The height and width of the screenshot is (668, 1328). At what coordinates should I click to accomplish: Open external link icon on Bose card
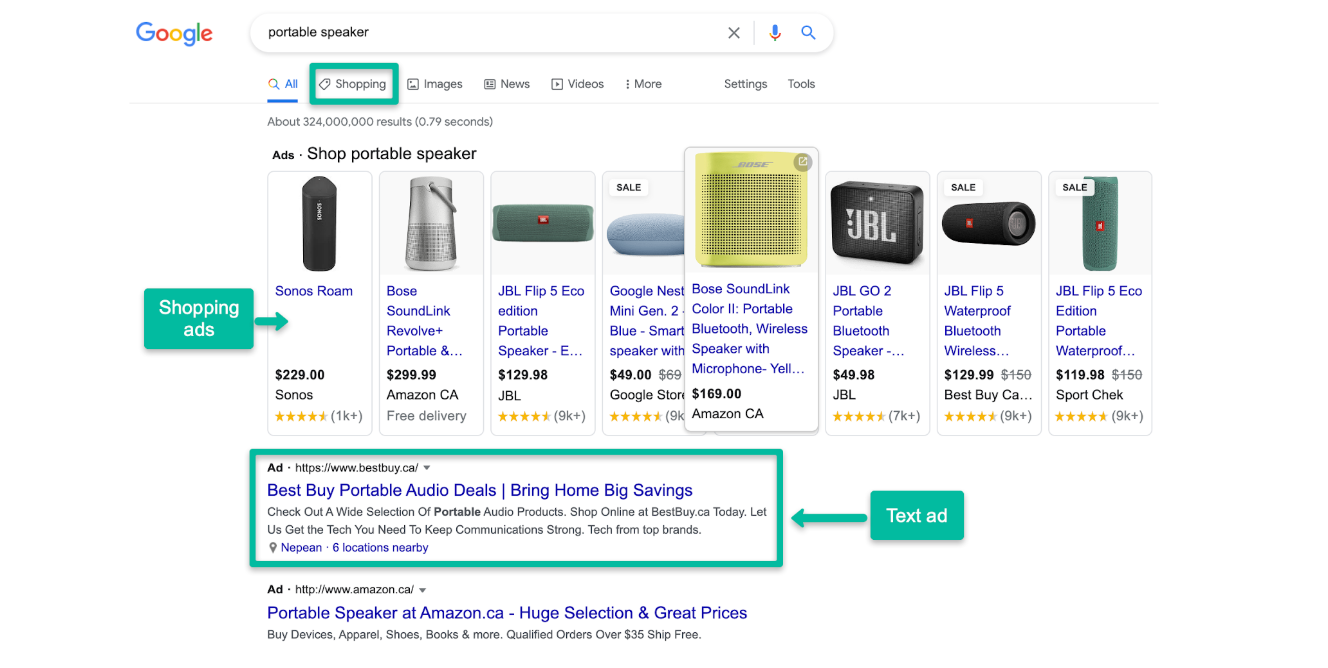802,161
